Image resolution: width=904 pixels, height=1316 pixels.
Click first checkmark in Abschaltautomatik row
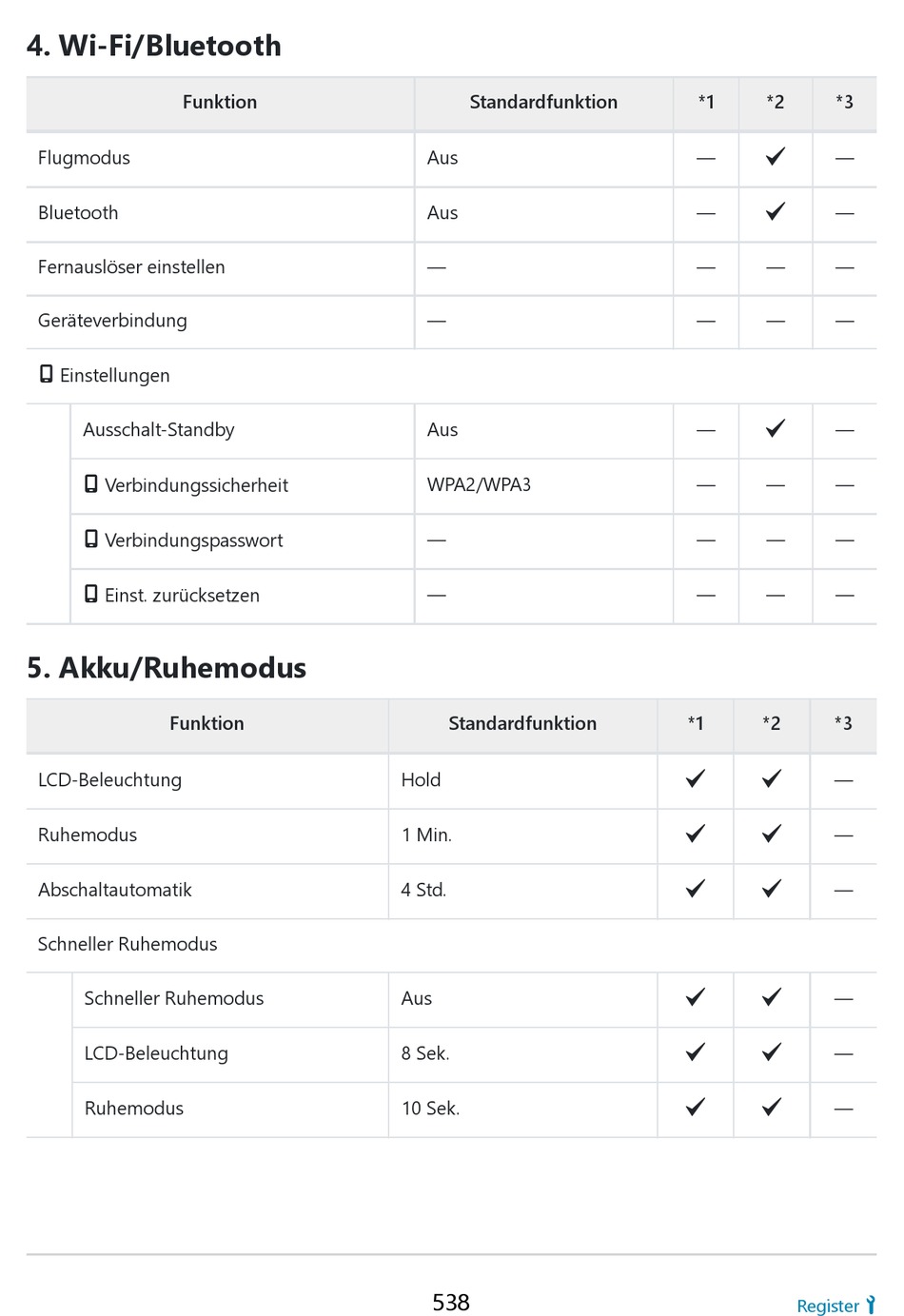[x=696, y=889]
